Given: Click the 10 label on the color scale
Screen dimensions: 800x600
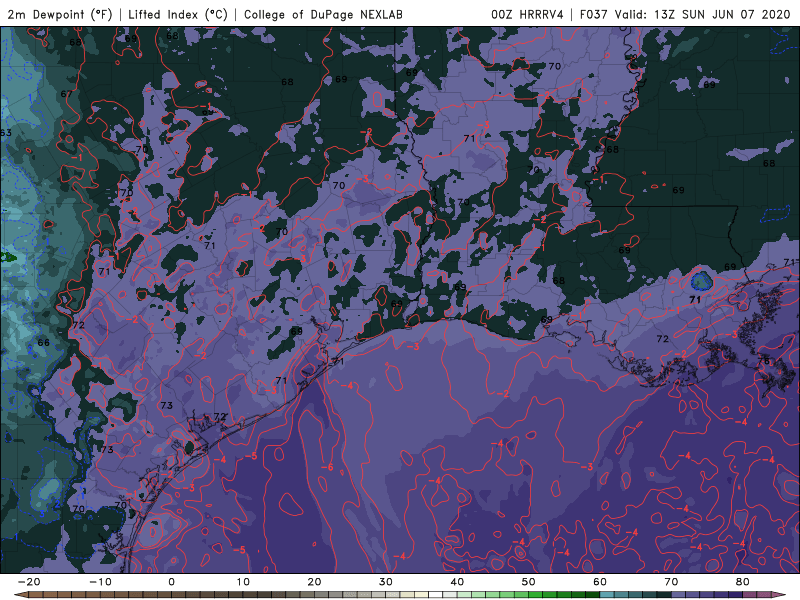Looking at the screenshot, I should (243, 582).
